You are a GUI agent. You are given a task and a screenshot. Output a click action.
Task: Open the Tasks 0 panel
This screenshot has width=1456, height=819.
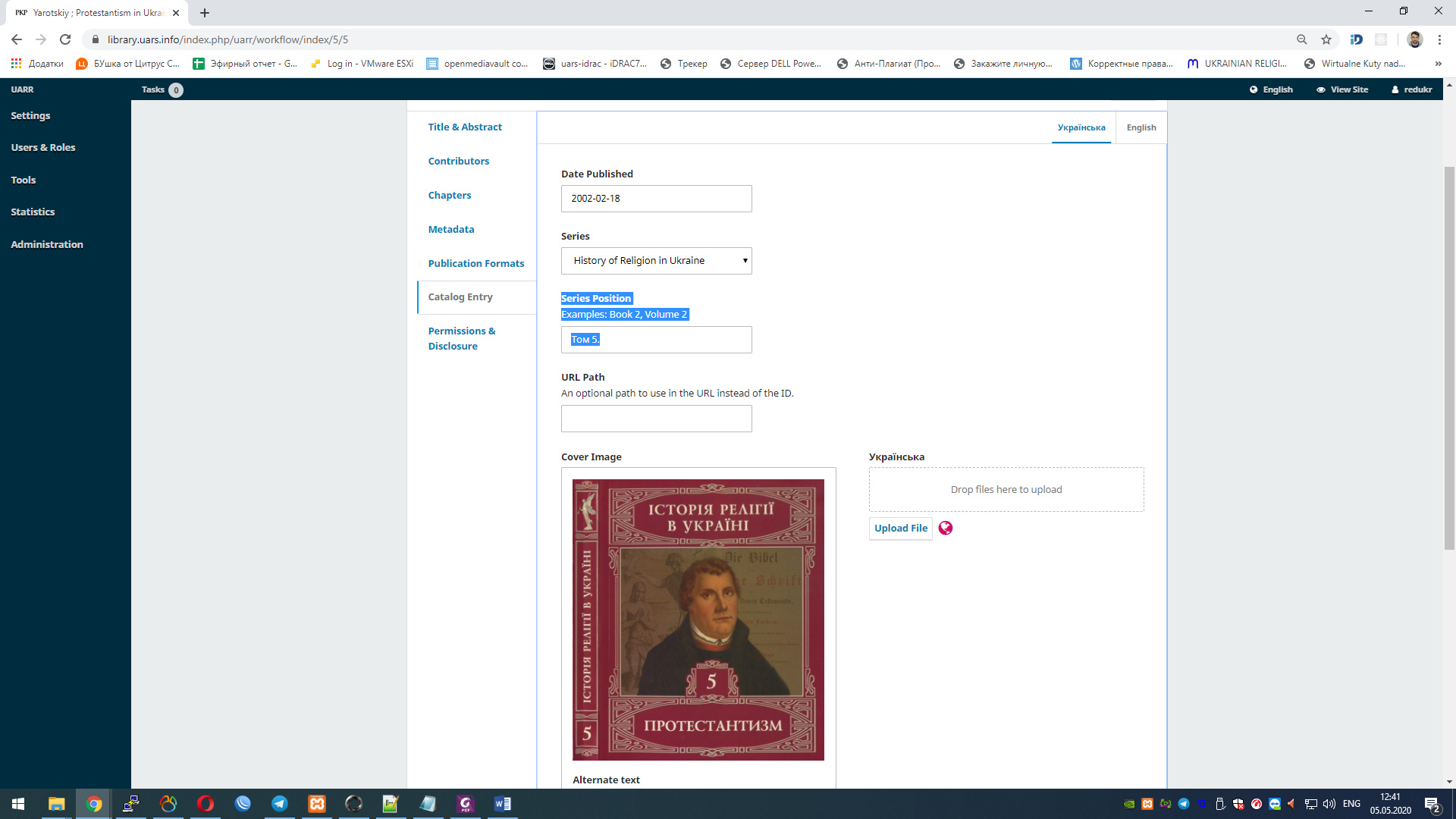point(162,89)
